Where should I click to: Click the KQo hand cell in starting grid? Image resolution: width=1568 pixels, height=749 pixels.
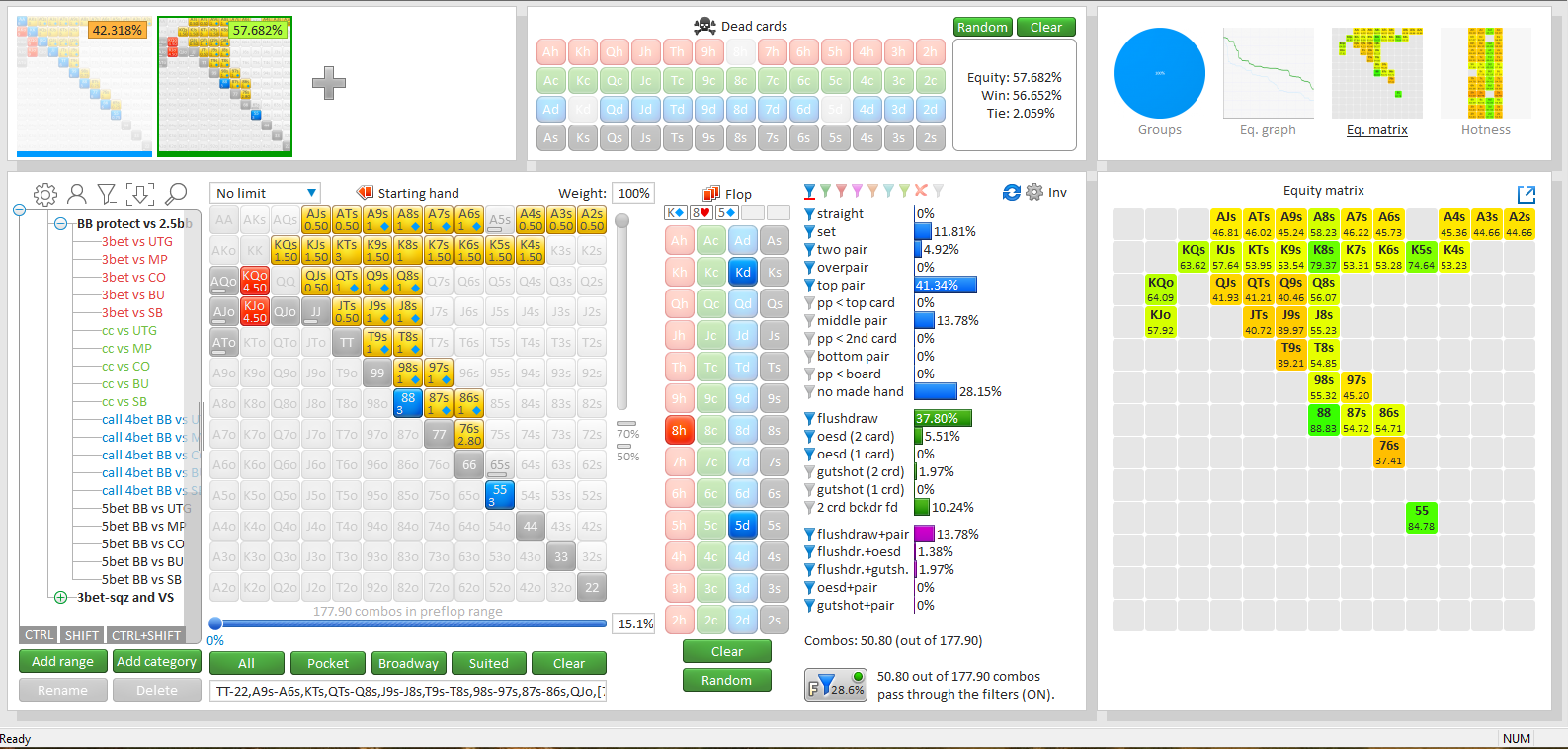(x=255, y=281)
